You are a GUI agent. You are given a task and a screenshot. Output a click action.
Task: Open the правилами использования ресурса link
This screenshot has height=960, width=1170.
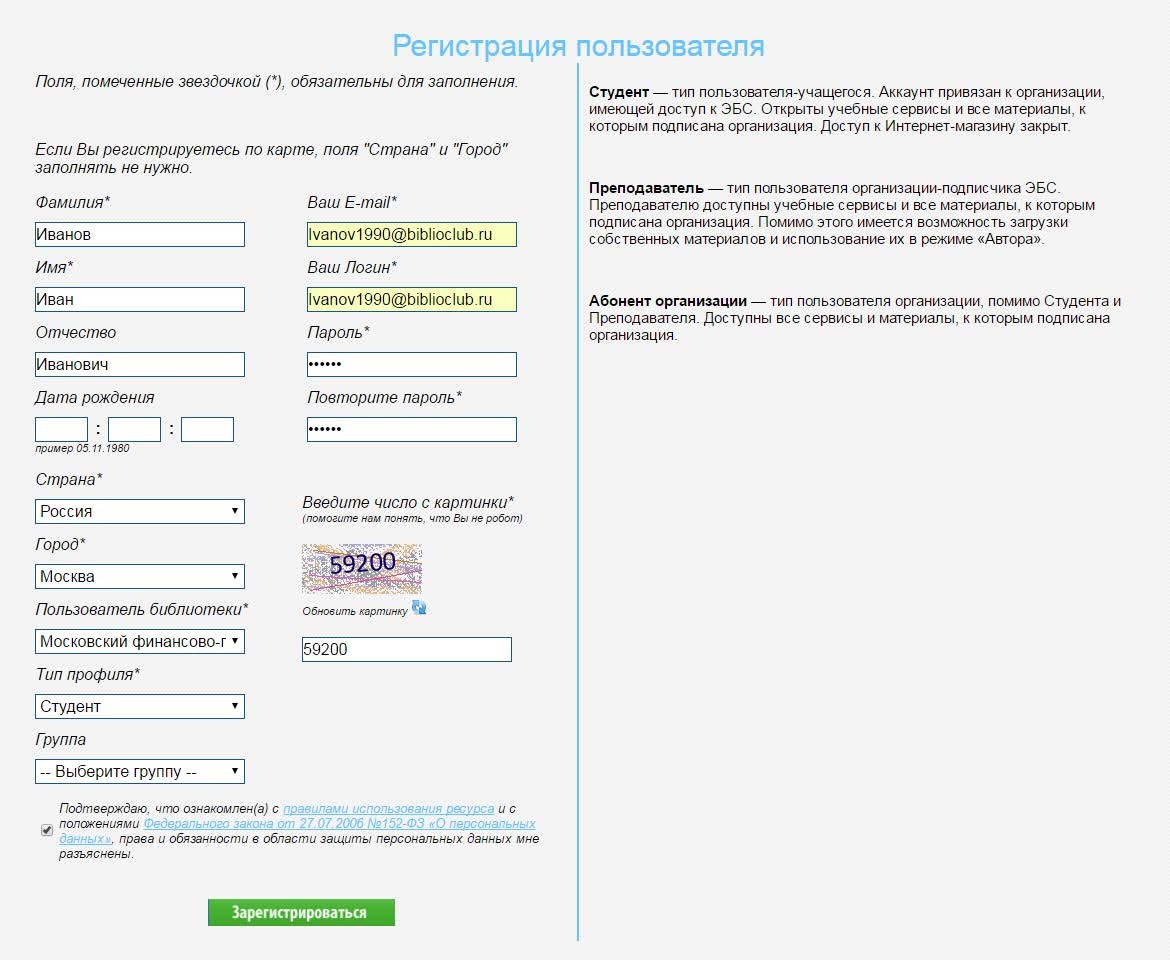coord(388,809)
